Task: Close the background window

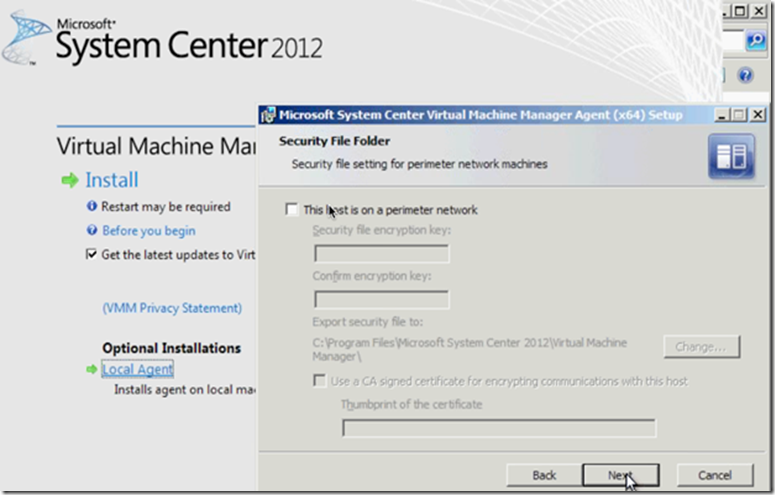Action: pyautogui.click(x=759, y=11)
